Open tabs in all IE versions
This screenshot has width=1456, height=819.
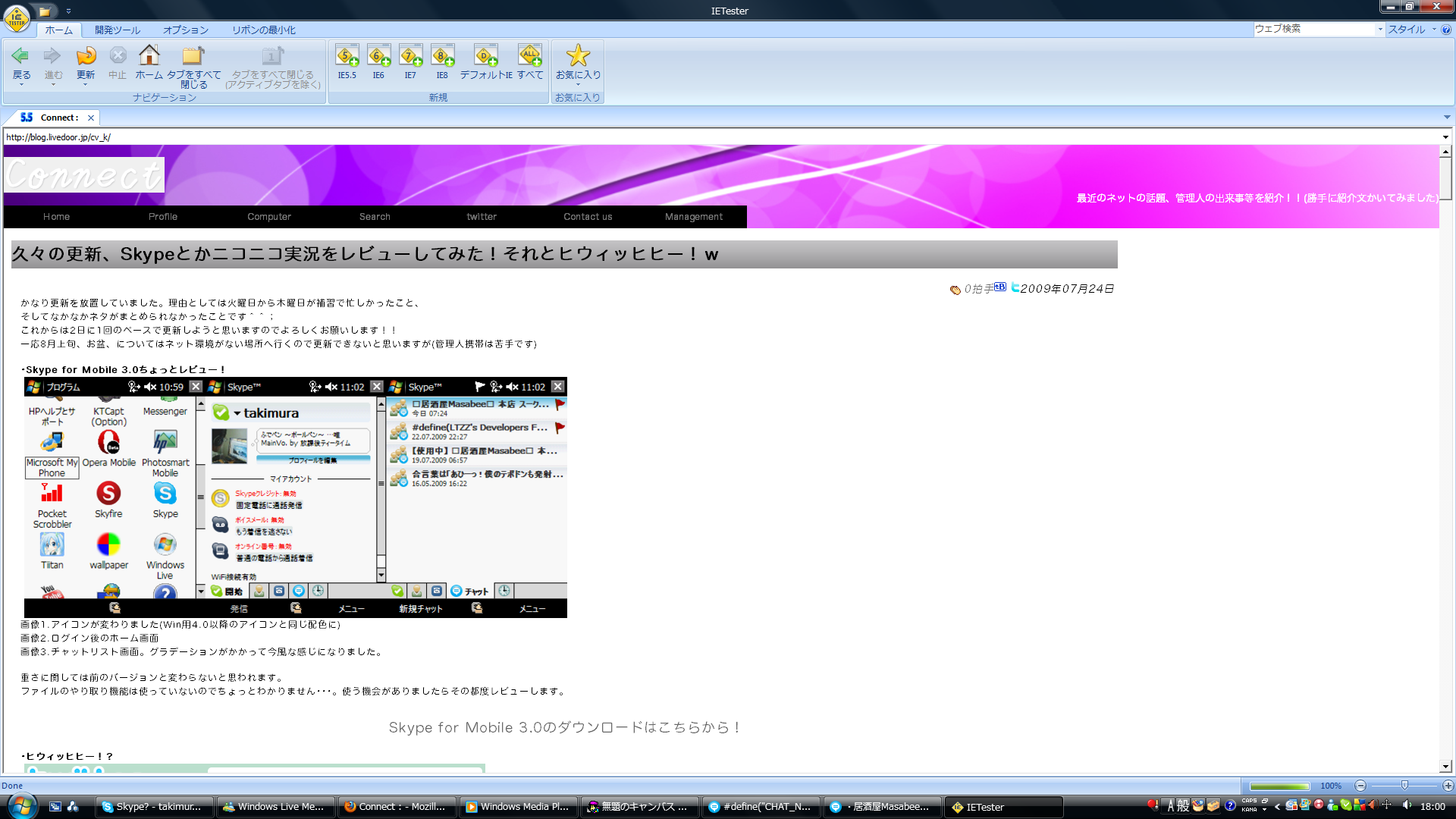tap(530, 55)
